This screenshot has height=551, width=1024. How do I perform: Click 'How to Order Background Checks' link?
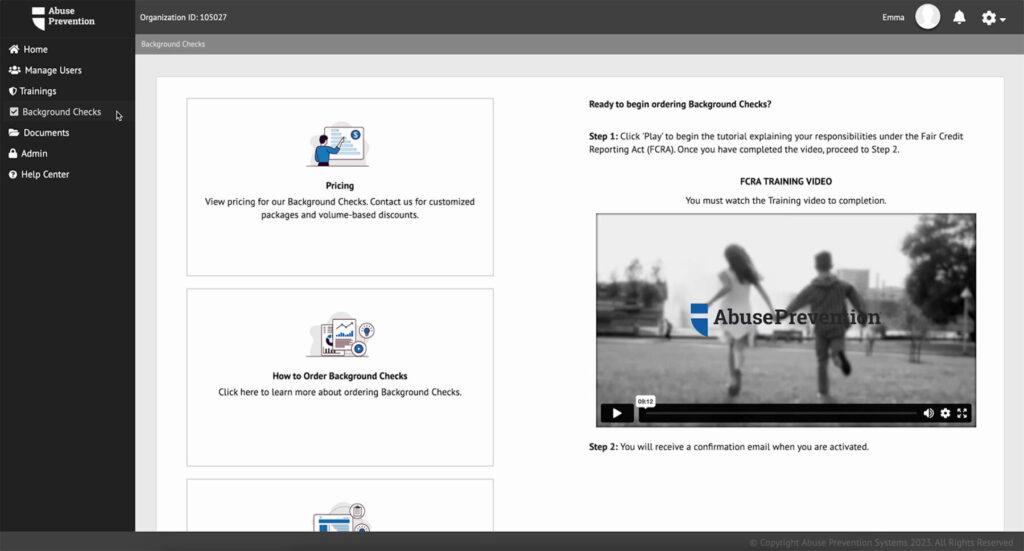(x=340, y=376)
